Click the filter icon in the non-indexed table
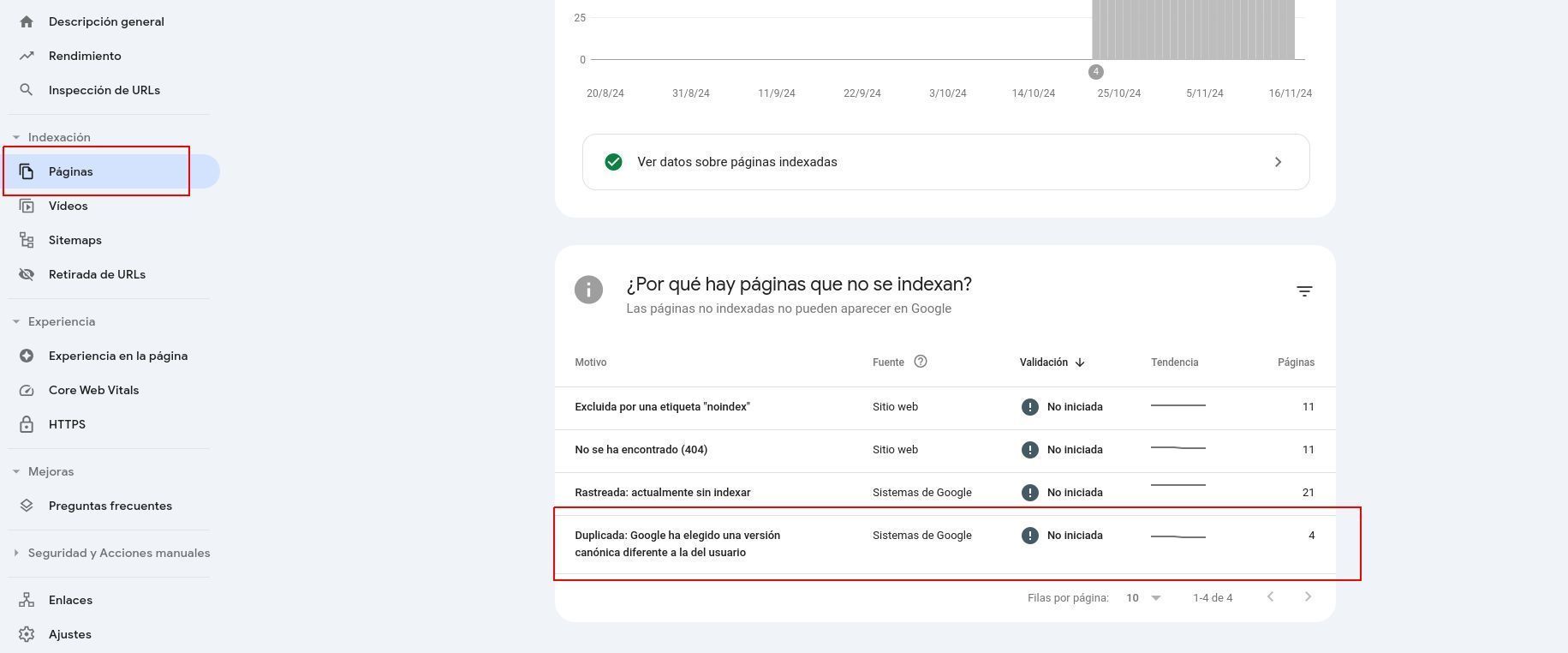Image resolution: width=1568 pixels, height=653 pixels. [1303, 291]
